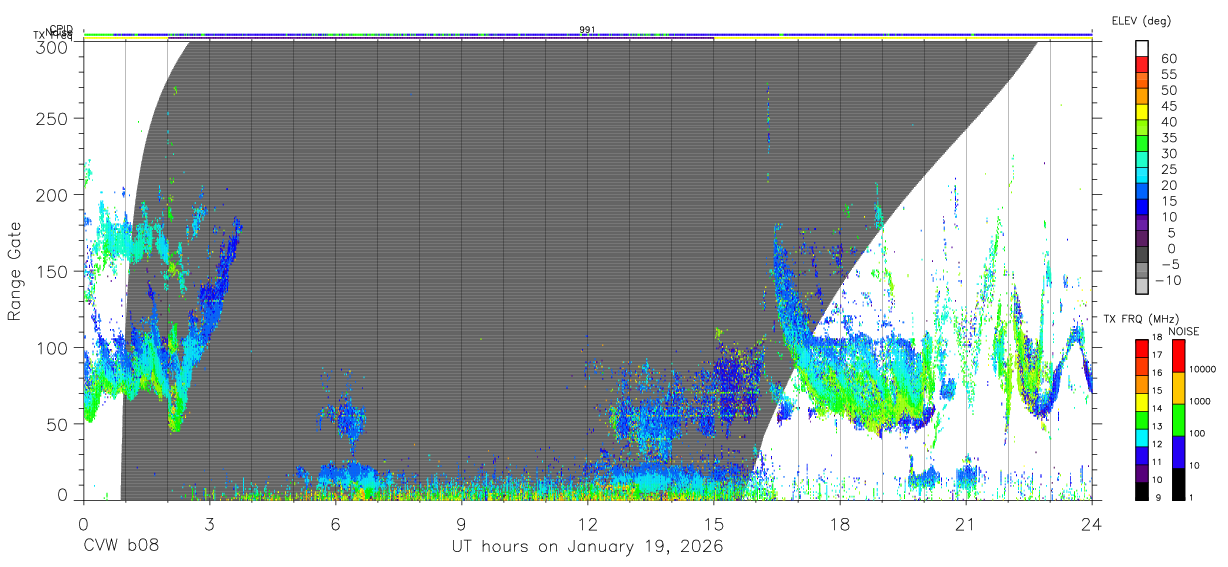Screen dimensions: 1228x567
Task: Click the '18' tick on the UT hours axis
Action: click(839, 523)
